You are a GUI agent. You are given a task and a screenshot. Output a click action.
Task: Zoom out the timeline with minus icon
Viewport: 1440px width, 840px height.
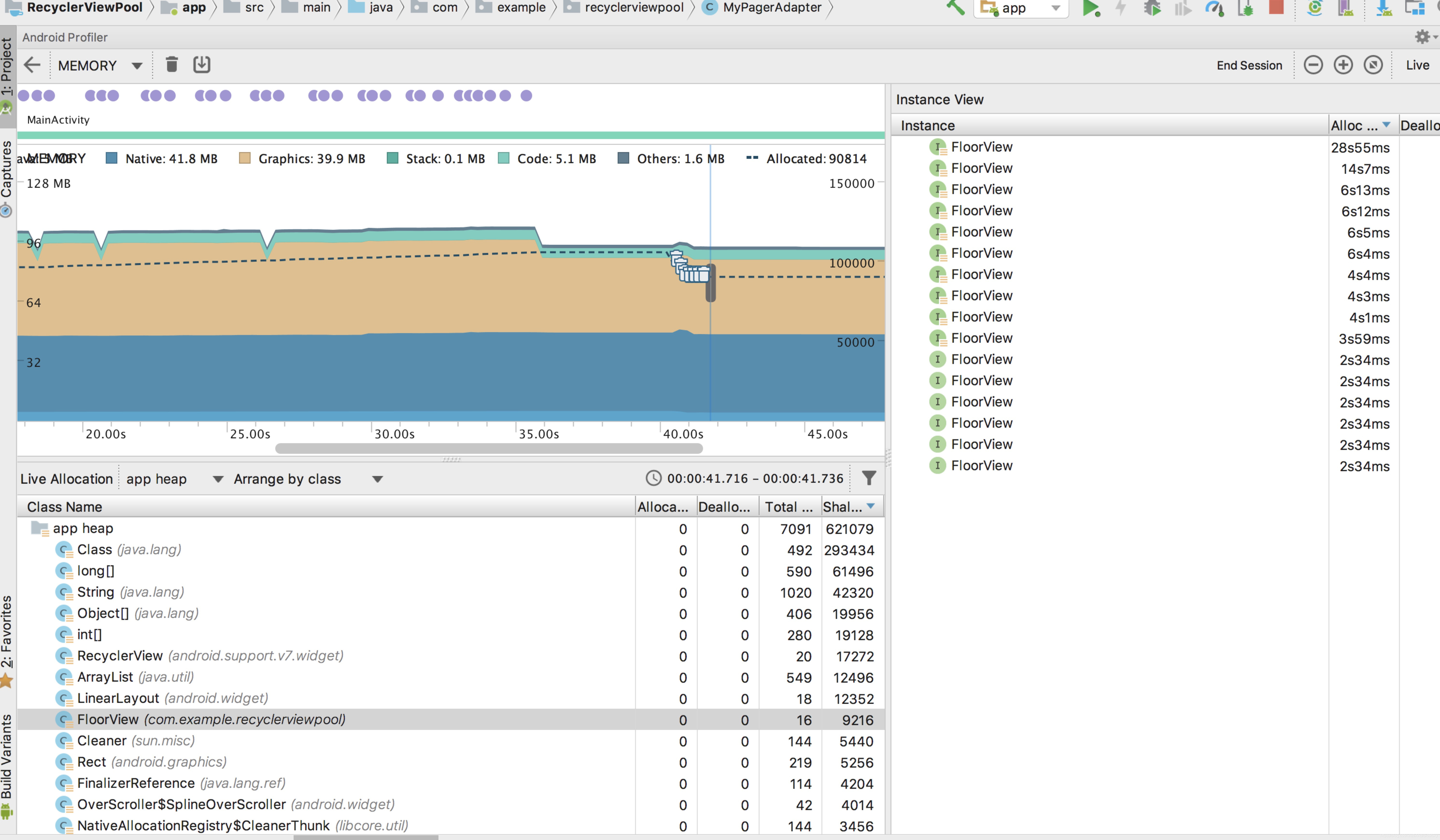[x=1313, y=65]
